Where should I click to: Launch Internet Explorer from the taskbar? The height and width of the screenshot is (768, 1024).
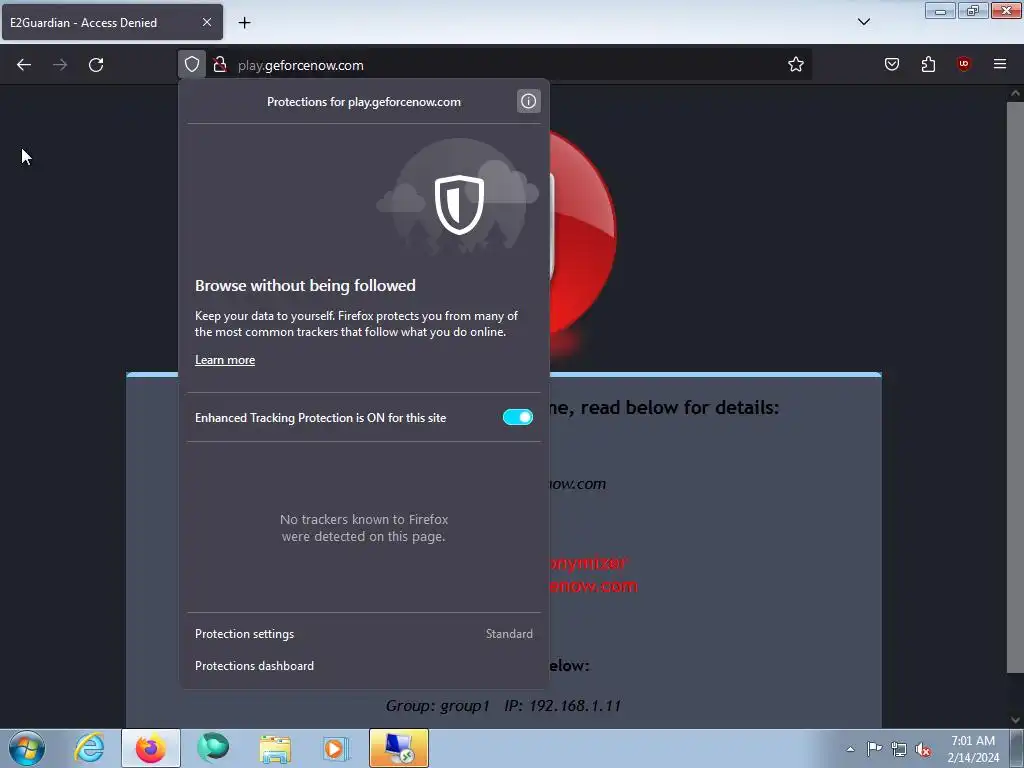[x=89, y=748]
